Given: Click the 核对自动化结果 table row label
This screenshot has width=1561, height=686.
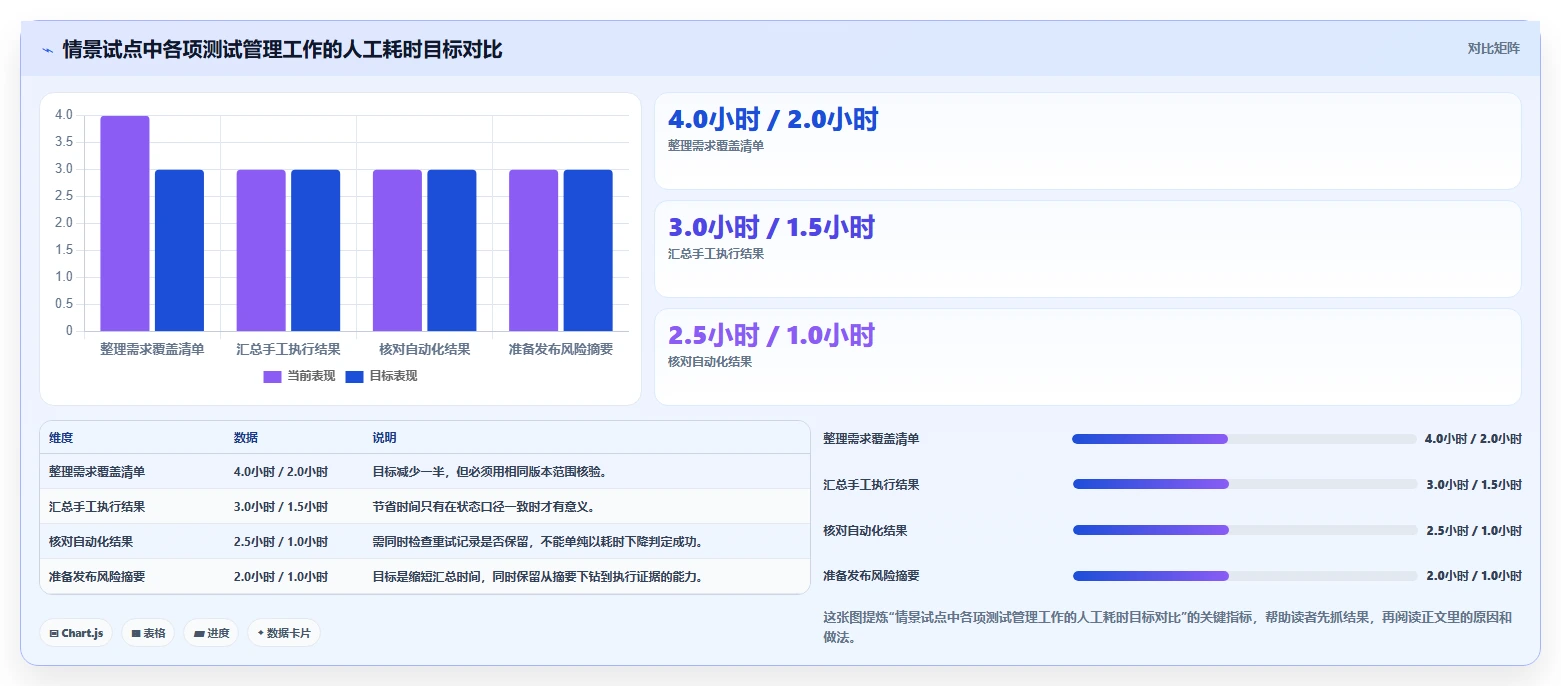Looking at the screenshot, I should [x=91, y=542].
